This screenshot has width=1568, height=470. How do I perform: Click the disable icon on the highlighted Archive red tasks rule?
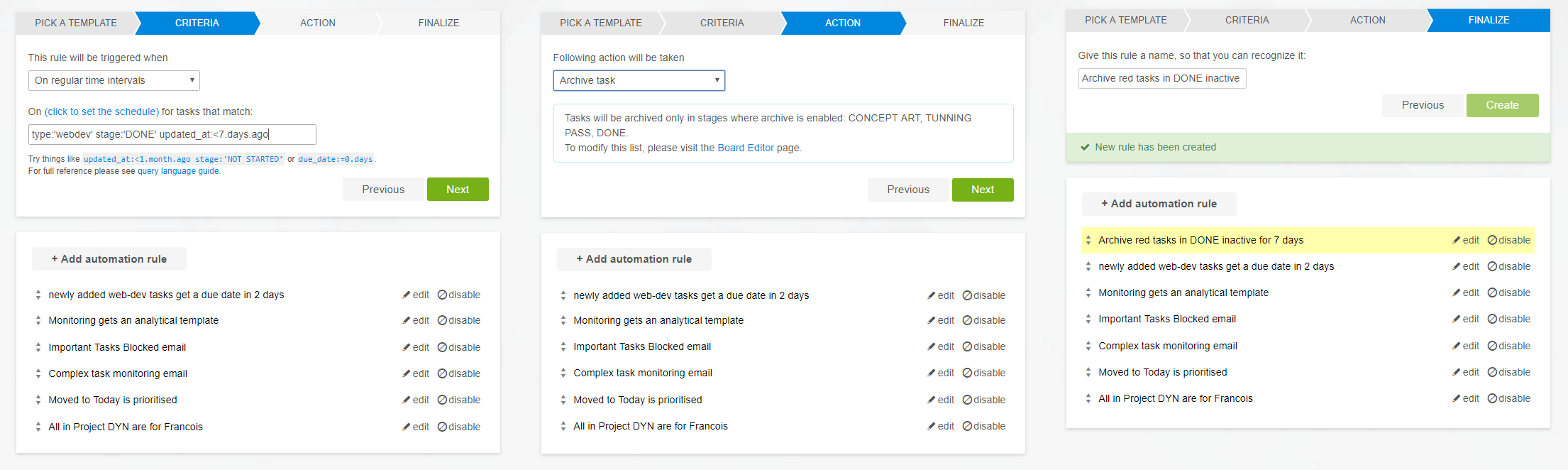click(1492, 241)
